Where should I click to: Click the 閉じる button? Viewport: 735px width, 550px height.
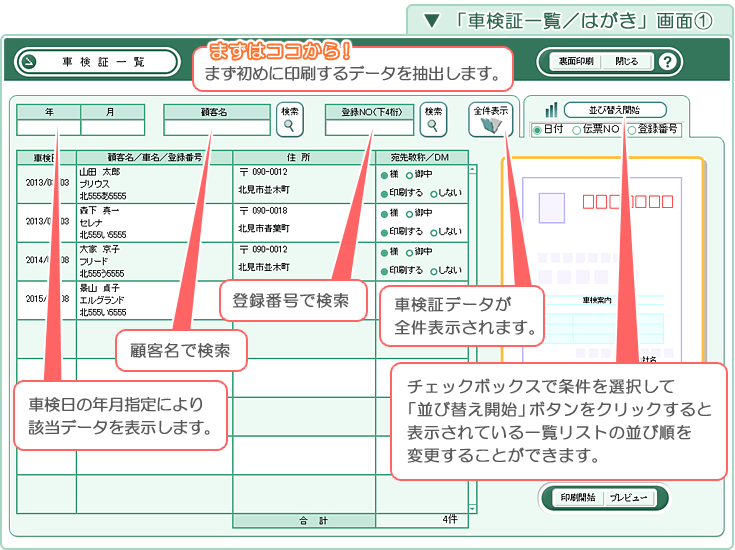[x=626, y=61]
